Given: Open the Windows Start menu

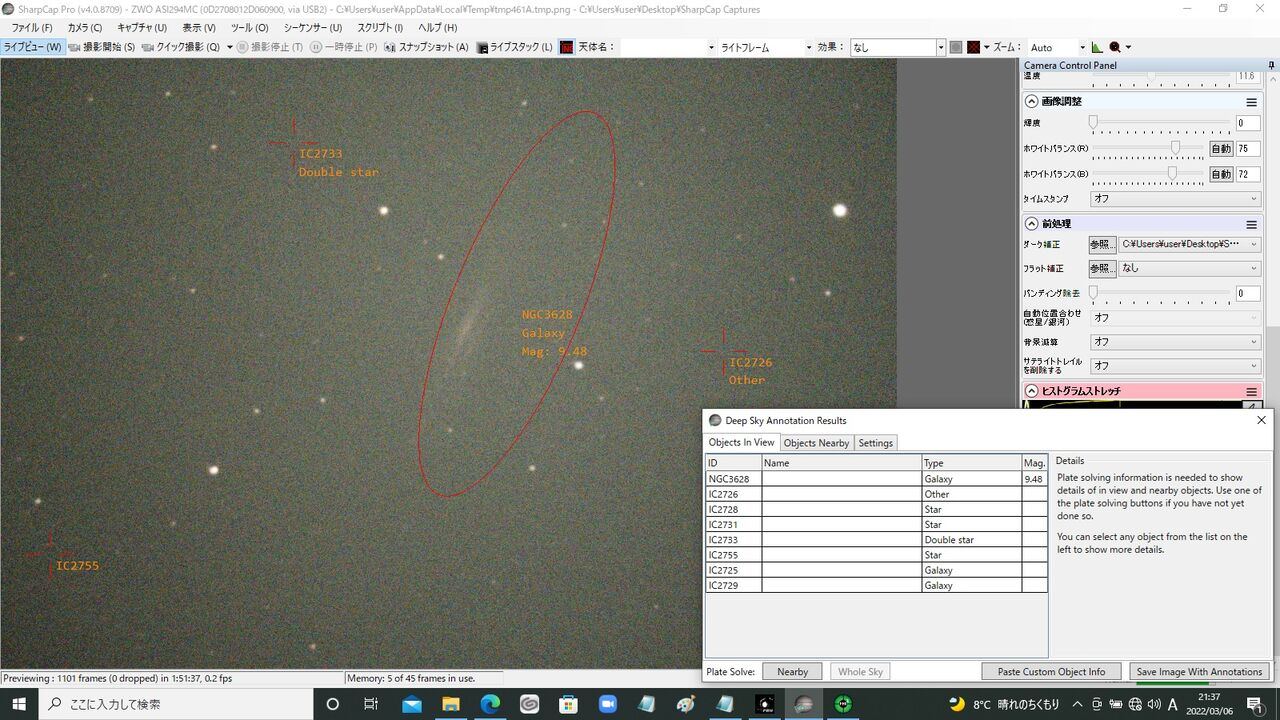Looking at the screenshot, I should pyautogui.click(x=20, y=704).
